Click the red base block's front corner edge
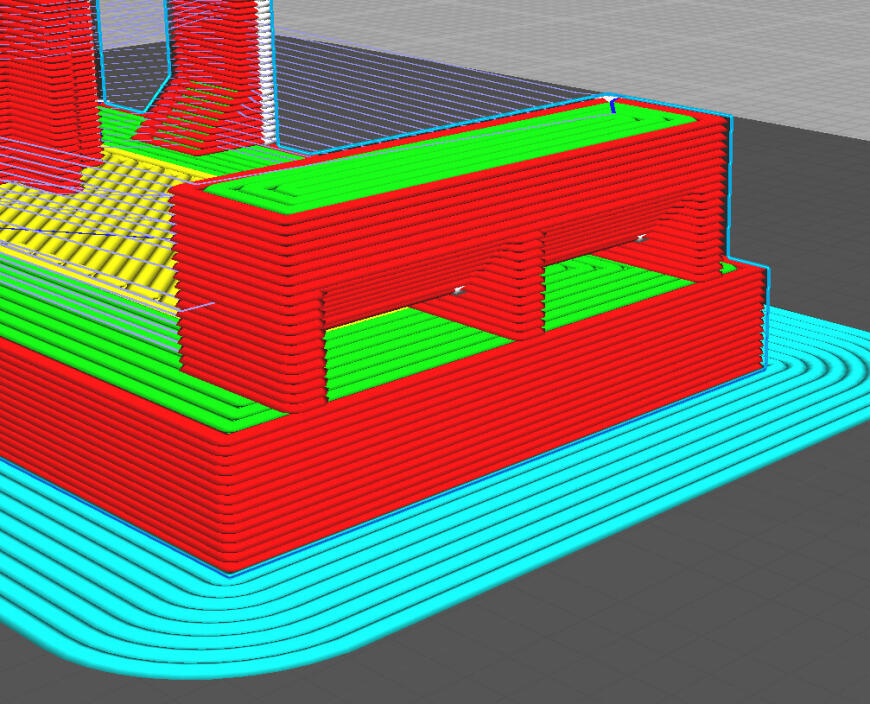The image size is (870, 704). pyautogui.click(x=227, y=499)
